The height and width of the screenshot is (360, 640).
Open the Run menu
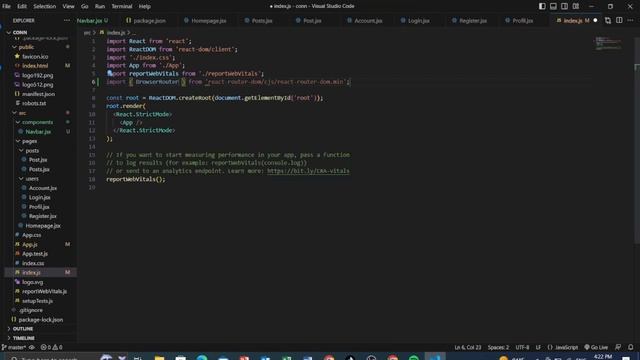[x=100, y=6]
